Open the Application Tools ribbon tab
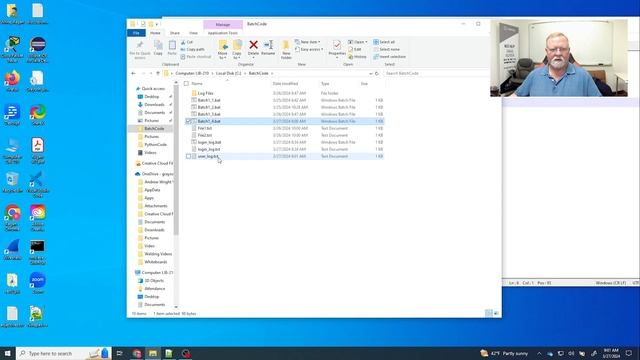640x360 pixels. [x=222, y=33]
